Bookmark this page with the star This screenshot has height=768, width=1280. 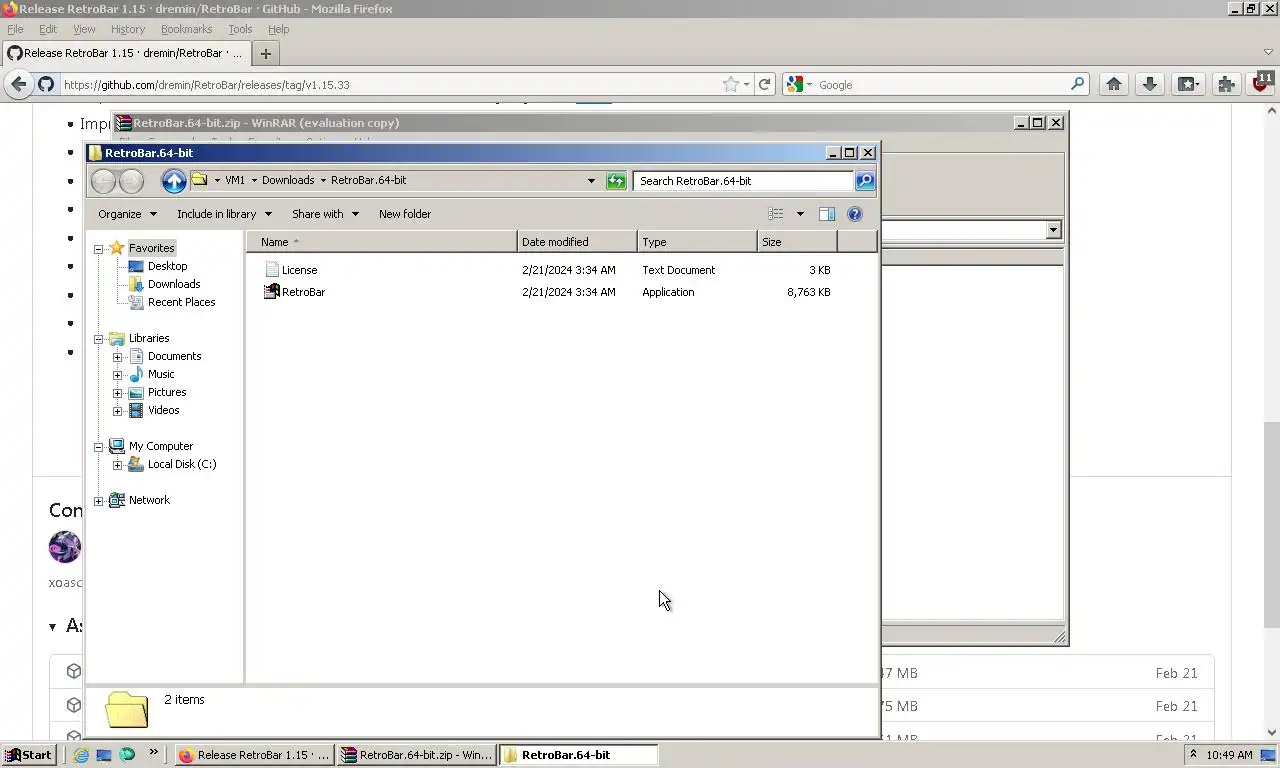731,85
